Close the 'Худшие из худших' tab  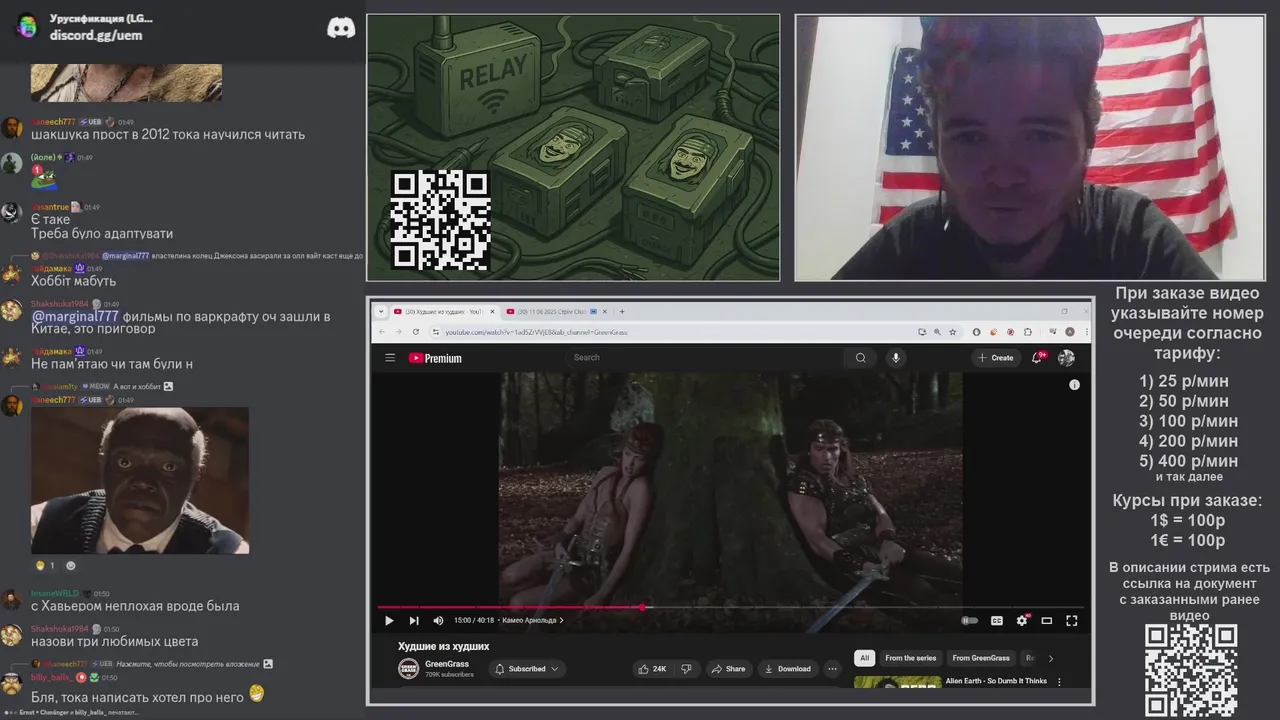(x=490, y=312)
